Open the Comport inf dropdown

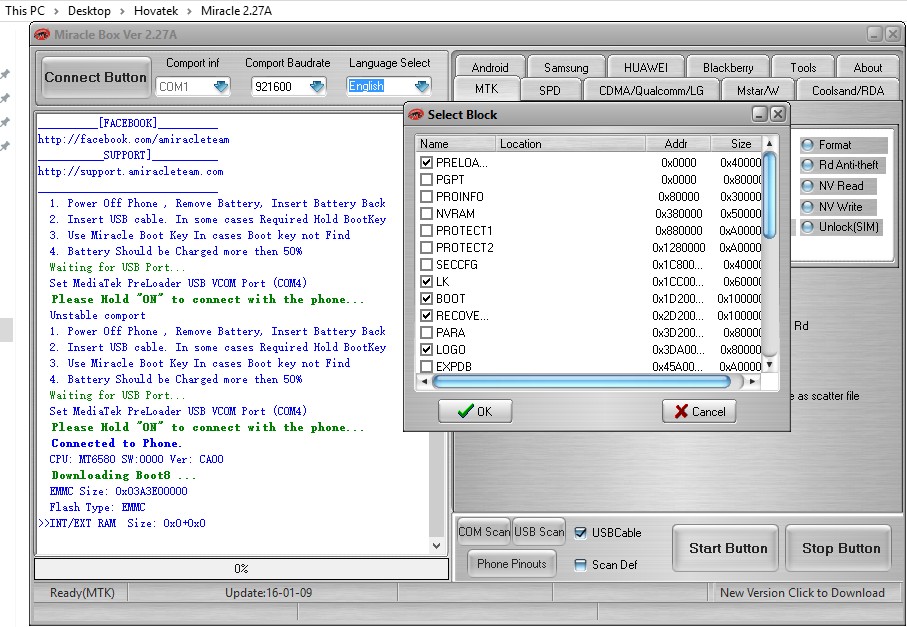[221, 87]
